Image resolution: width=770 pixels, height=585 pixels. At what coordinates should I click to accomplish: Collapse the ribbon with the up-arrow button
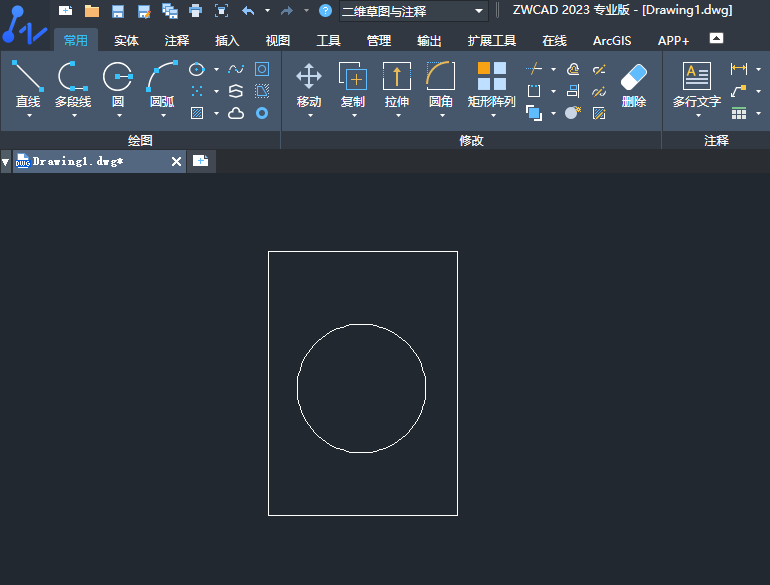pos(716,38)
